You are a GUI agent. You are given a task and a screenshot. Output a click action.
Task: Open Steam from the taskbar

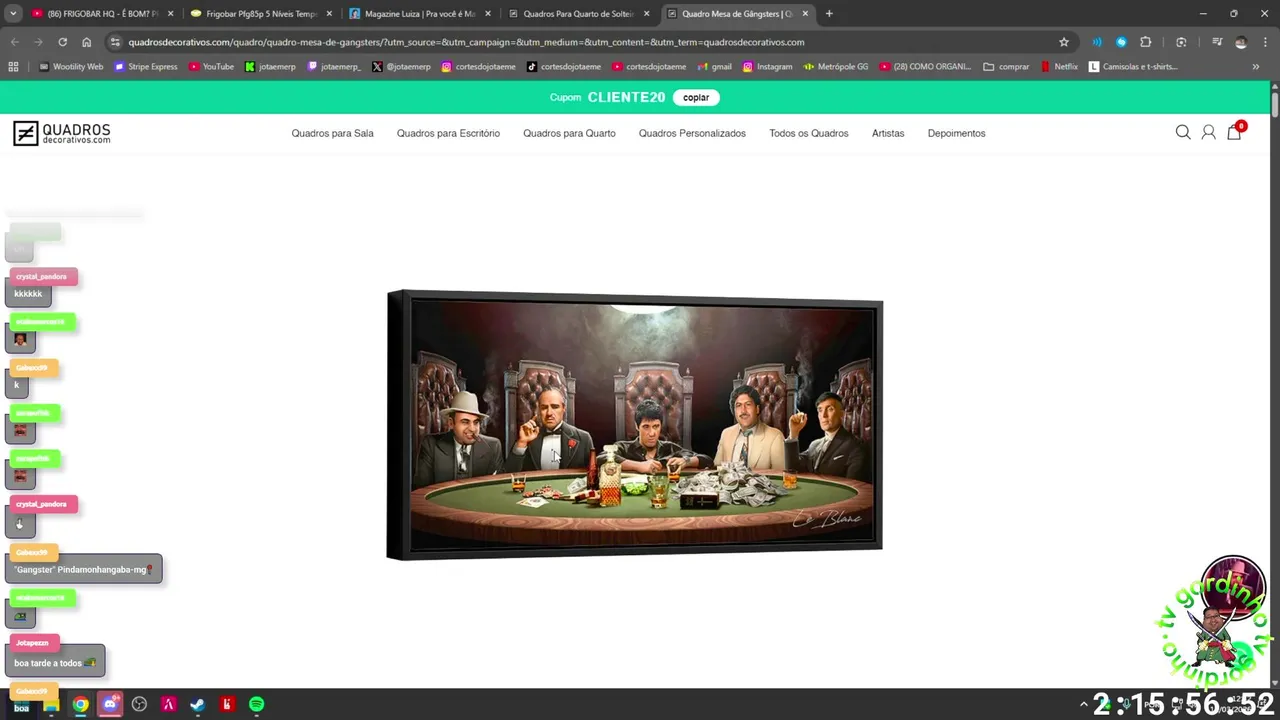coord(198,704)
